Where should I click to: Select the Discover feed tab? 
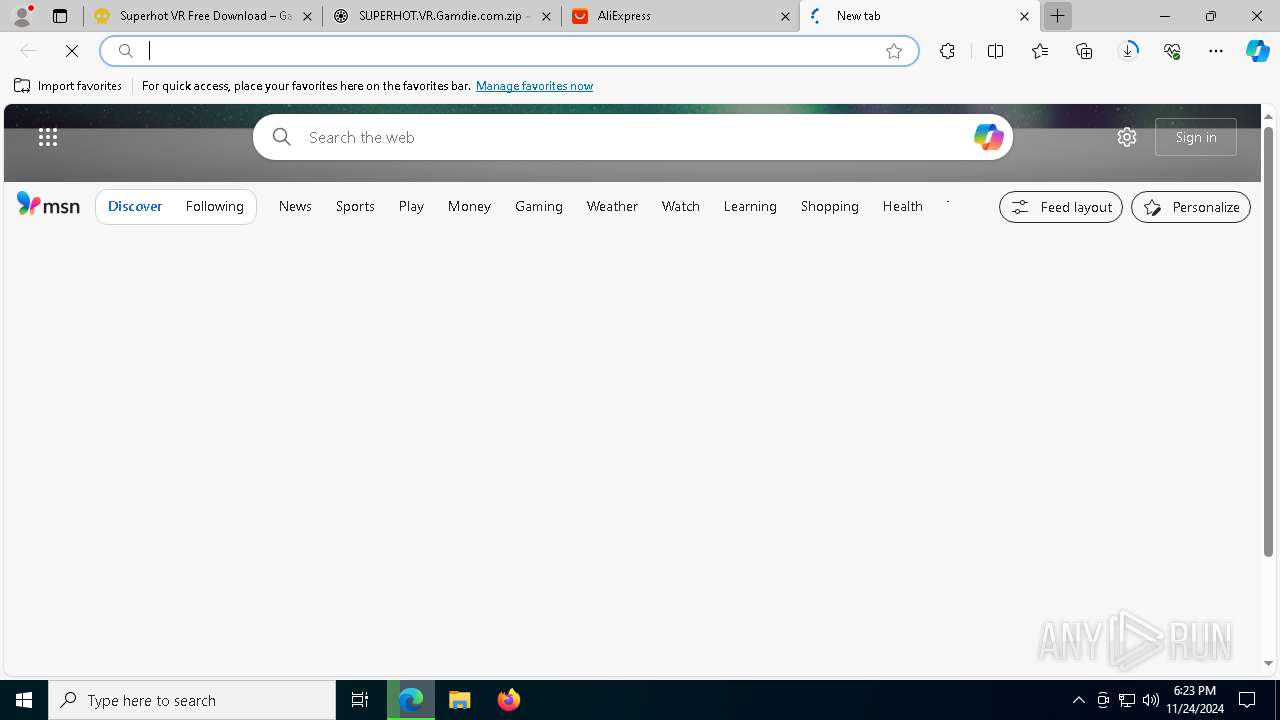tap(135, 206)
